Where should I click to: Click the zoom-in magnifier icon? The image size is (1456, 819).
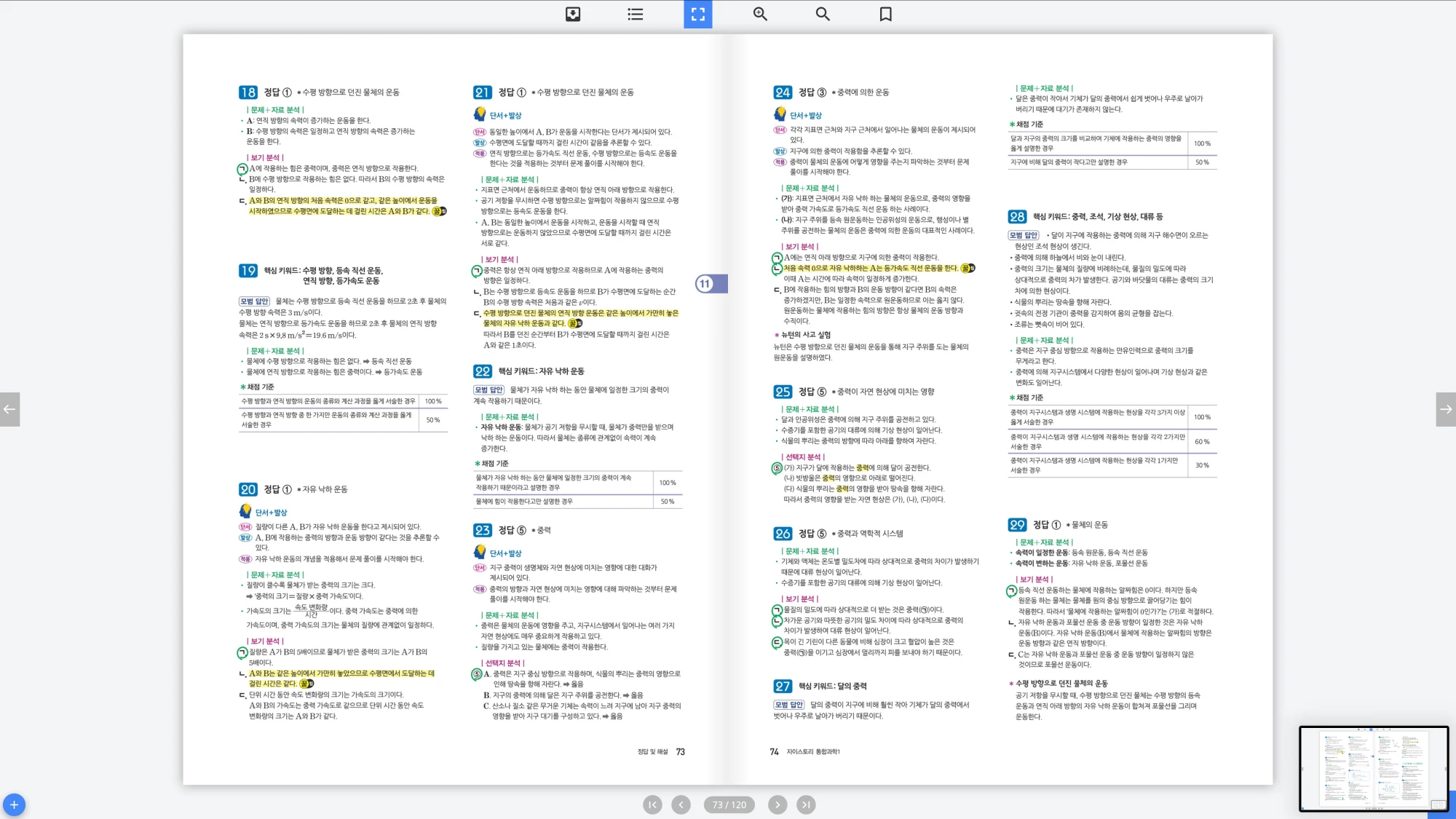(760, 14)
